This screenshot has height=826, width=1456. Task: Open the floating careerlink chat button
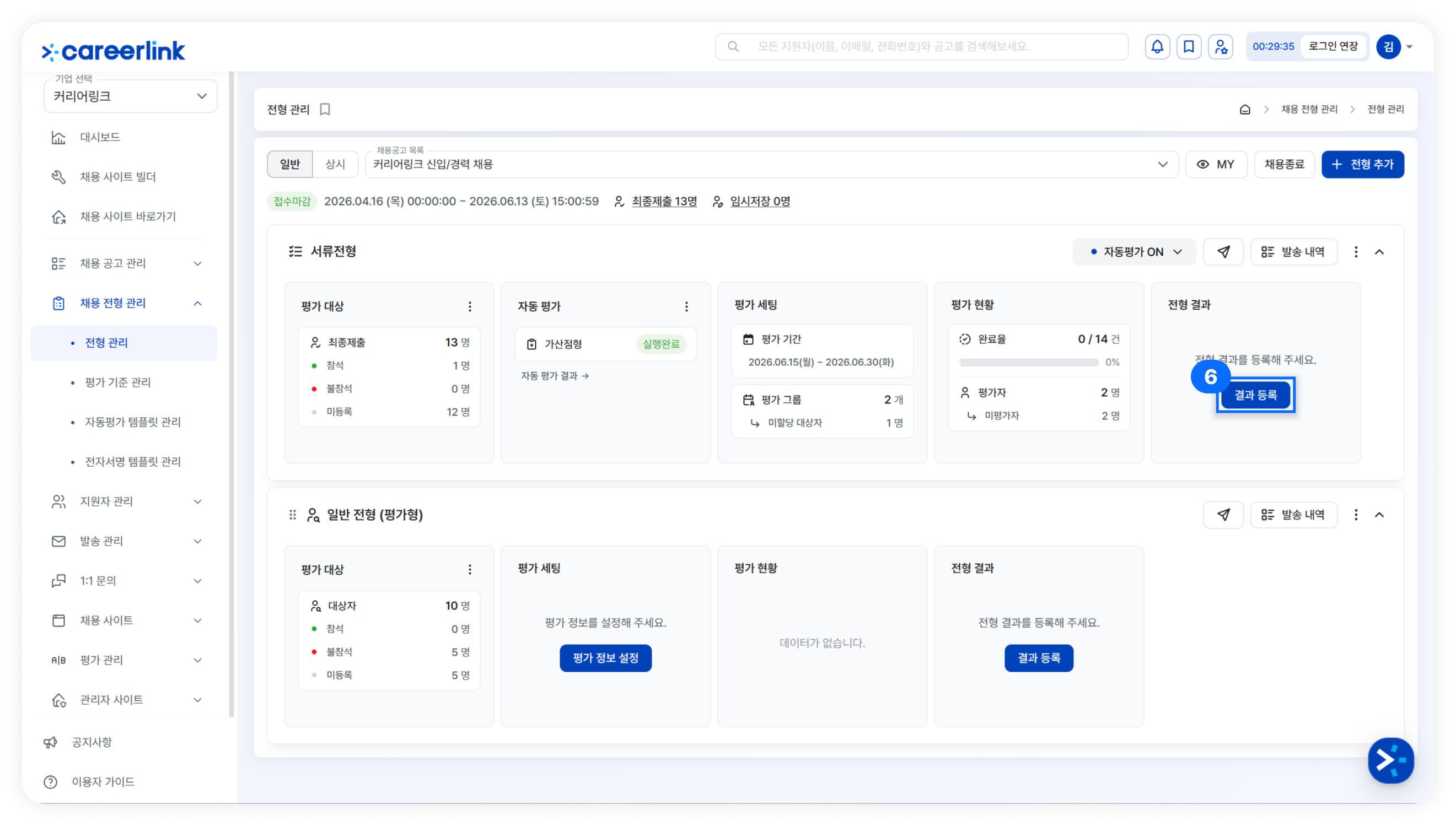click(x=1391, y=760)
